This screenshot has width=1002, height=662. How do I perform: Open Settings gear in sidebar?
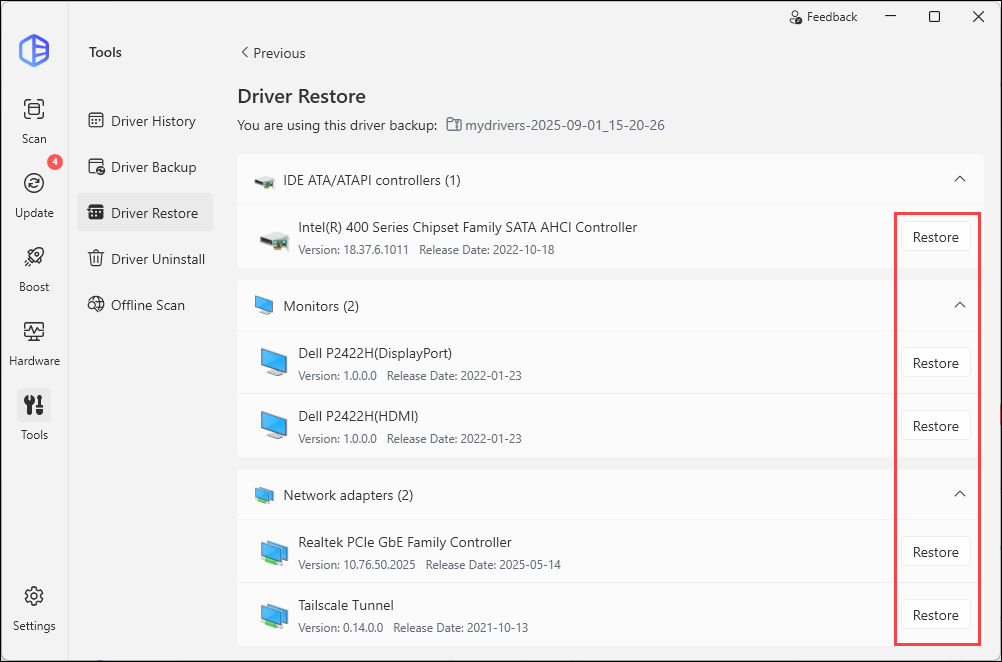34,606
